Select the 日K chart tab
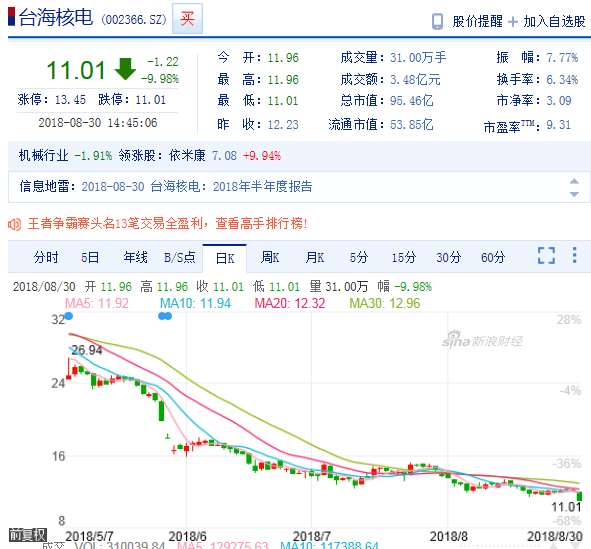The height and width of the screenshot is (549, 591). tap(225, 258)
